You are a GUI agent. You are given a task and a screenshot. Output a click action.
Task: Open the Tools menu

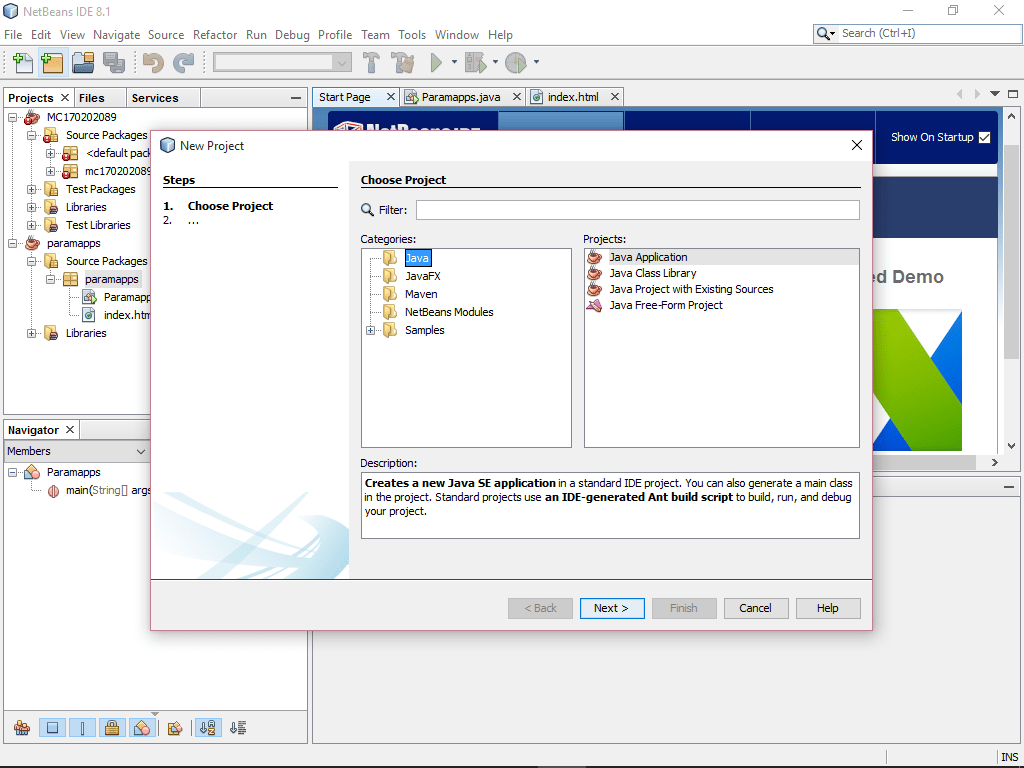coord(412,35)
